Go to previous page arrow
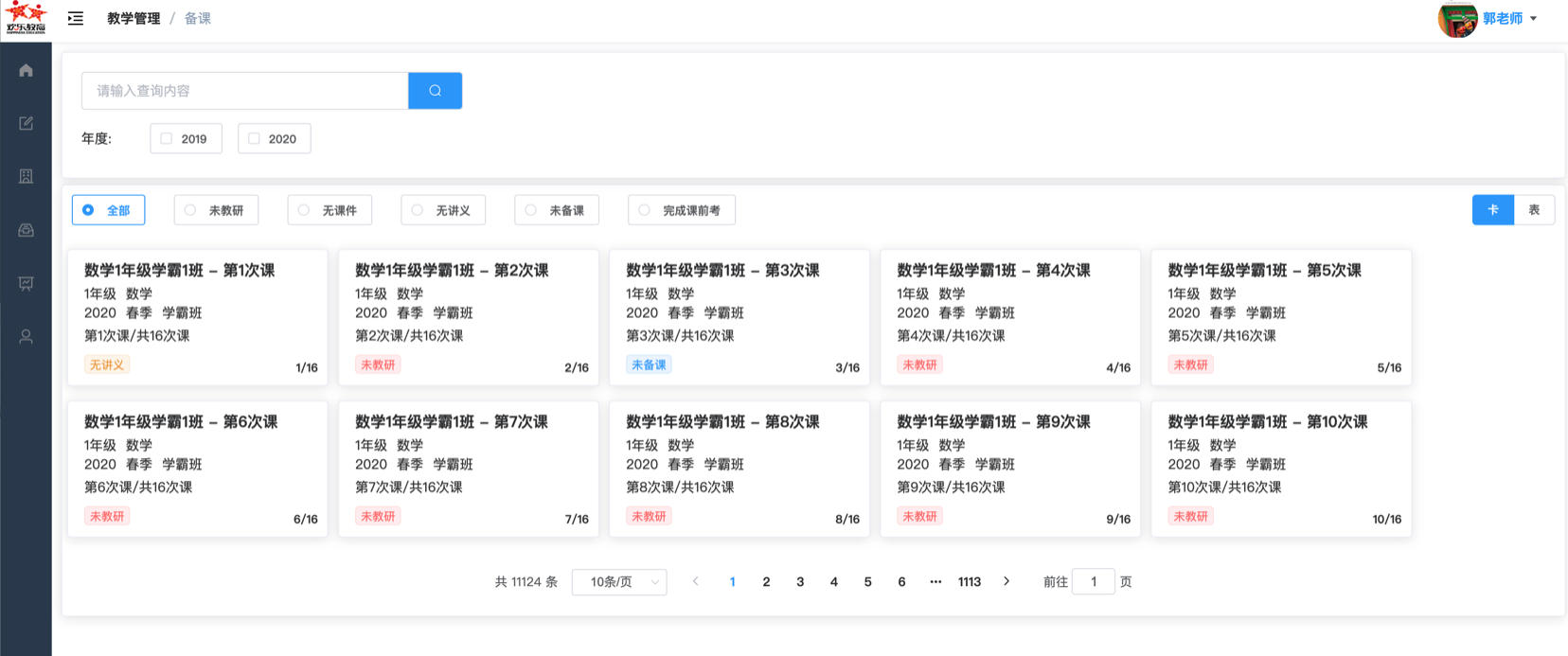This screenshot has height=656, width=1568. point(696,581)
